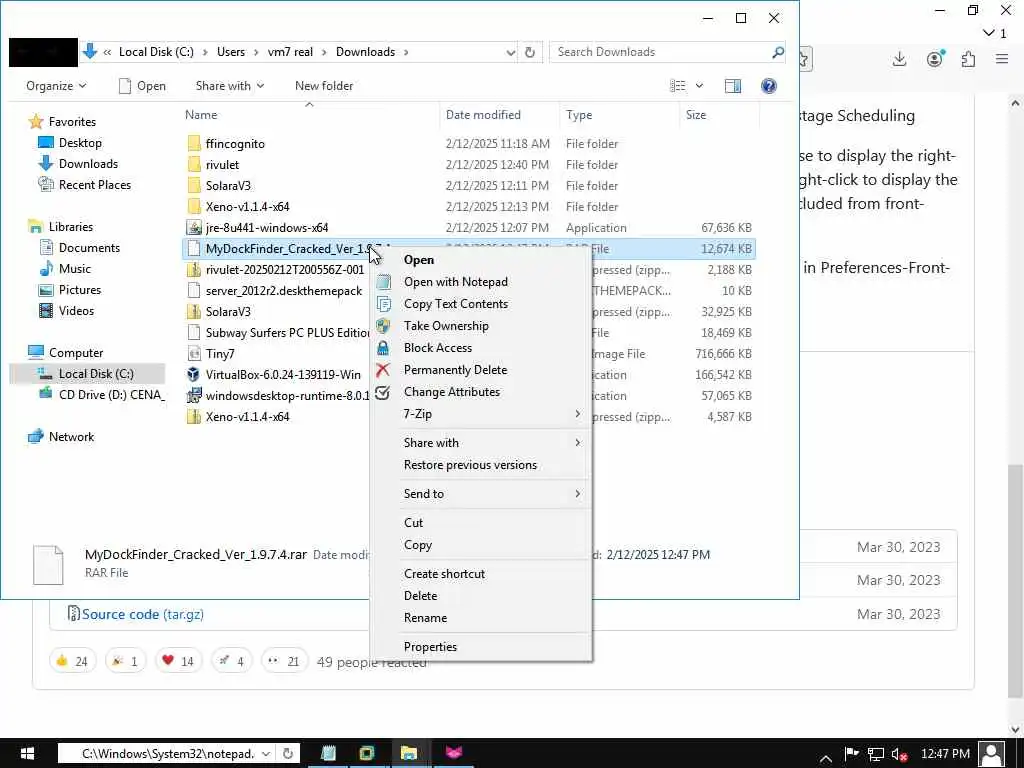Select Videos library
Image resolution: width=1024 pixels, height=768 pixels.
[76, 311]
